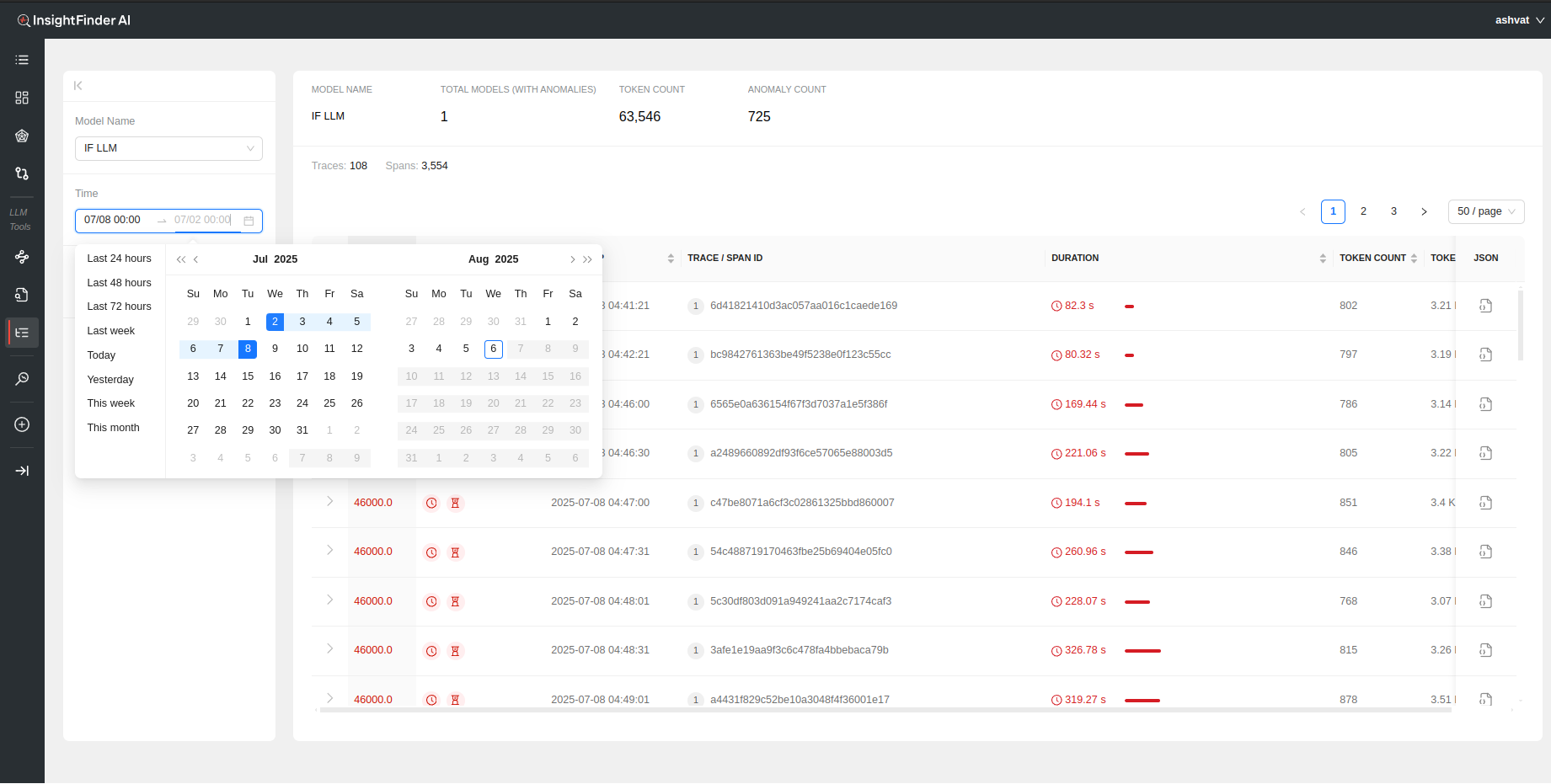This screenshot has height=784, width=1551.
Task: Click the calendar icon in Time field
Action: tap(249, 221)
